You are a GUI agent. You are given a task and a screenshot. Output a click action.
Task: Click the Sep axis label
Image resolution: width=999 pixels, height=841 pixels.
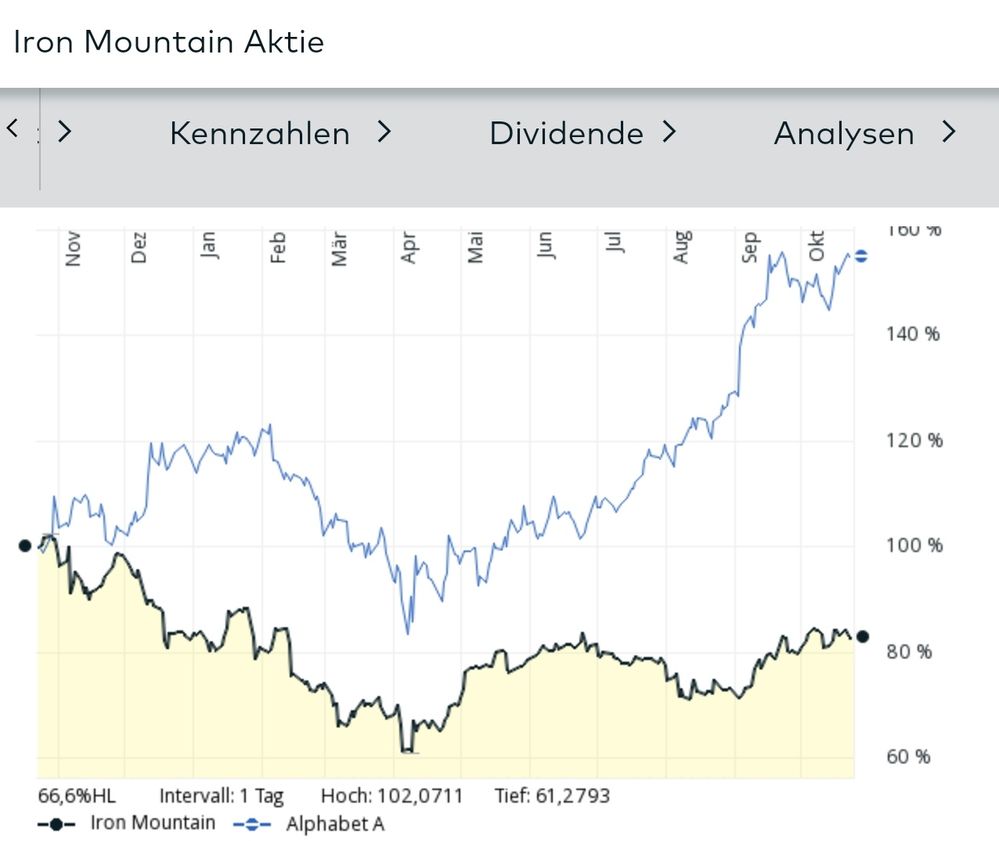click(x=750, y=247)
